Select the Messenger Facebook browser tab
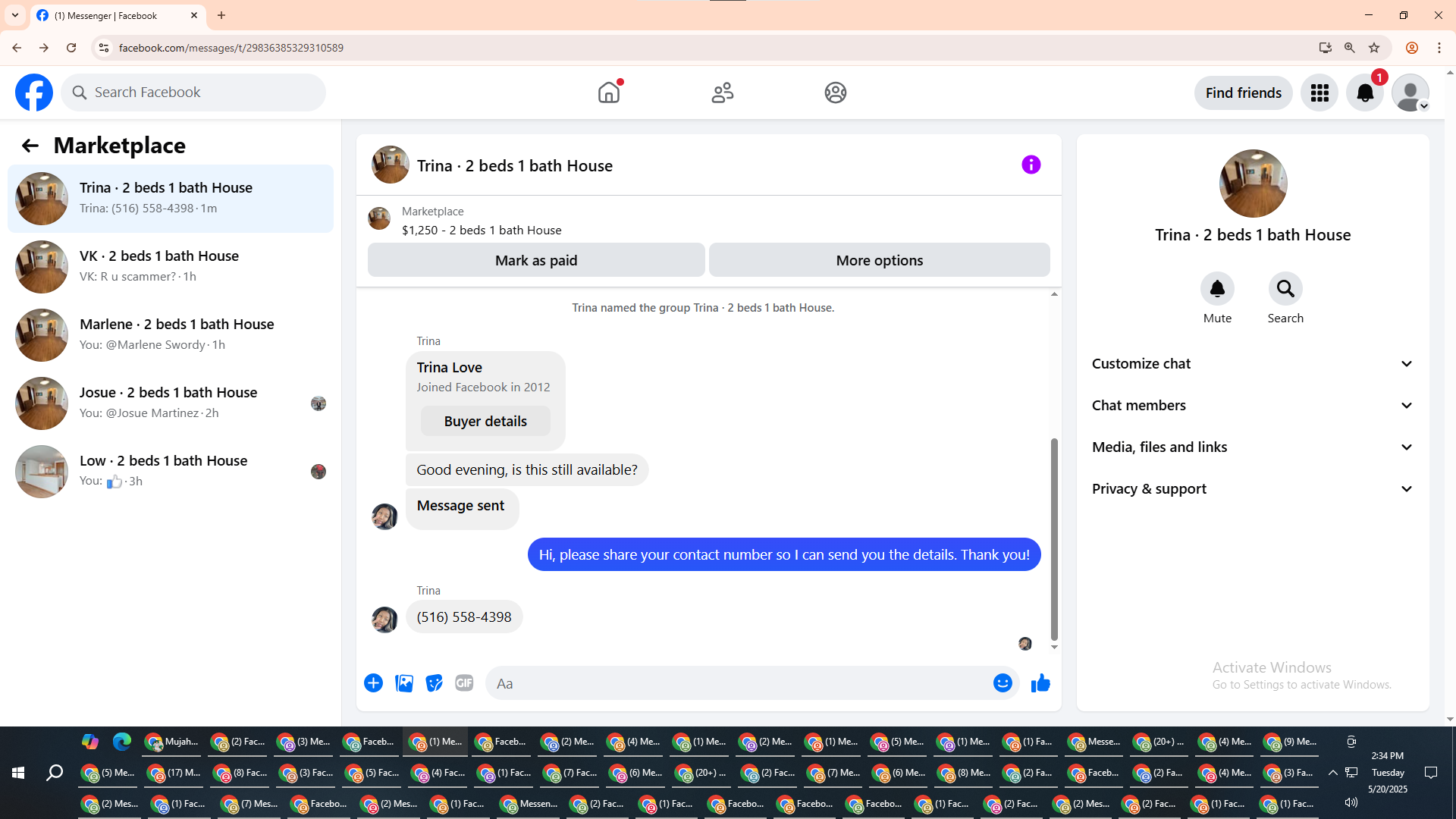Image resolution: width=1456 pixels, height=819 pixels. click(x=118, y=16)
